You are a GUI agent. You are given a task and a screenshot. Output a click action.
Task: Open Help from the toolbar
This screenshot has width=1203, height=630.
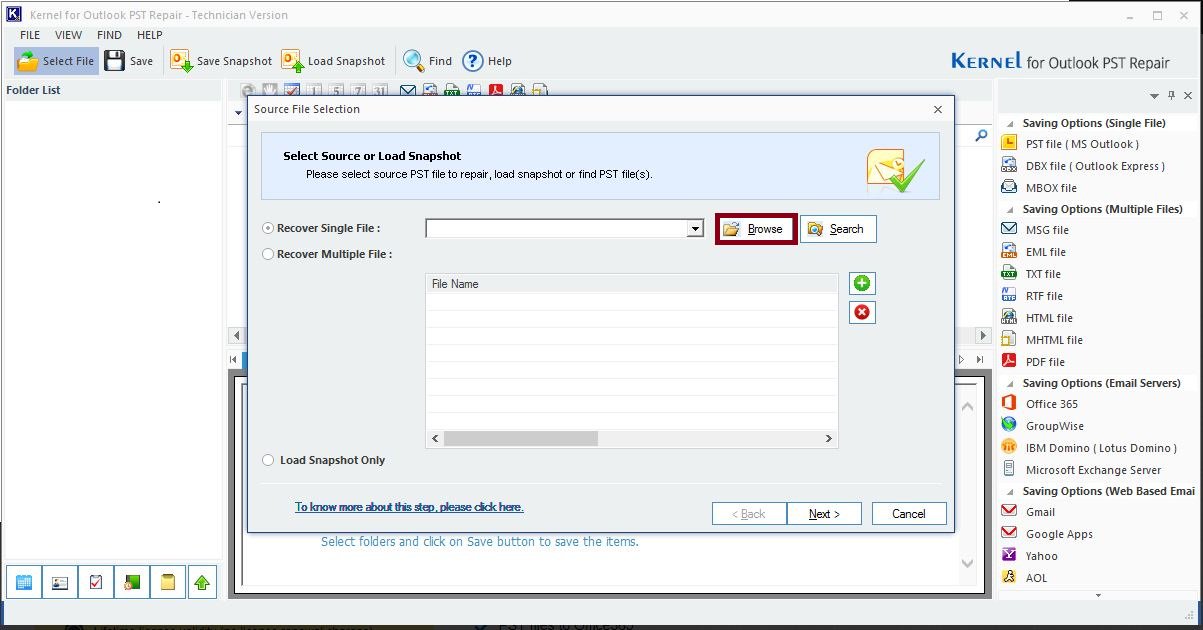click(x=486, y=61)
